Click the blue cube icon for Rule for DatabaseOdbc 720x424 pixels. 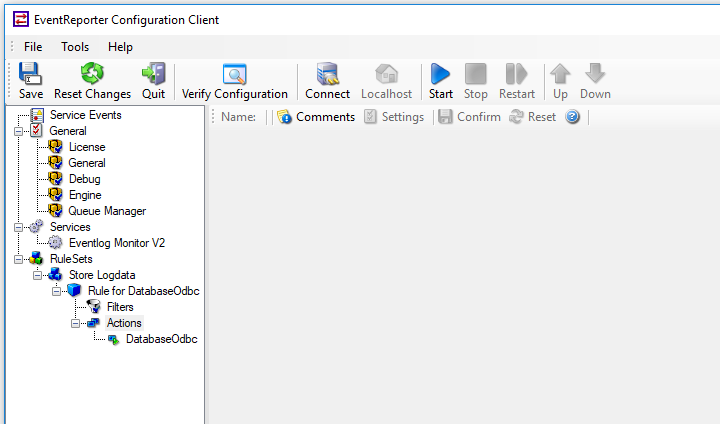(x=74, y=291)
